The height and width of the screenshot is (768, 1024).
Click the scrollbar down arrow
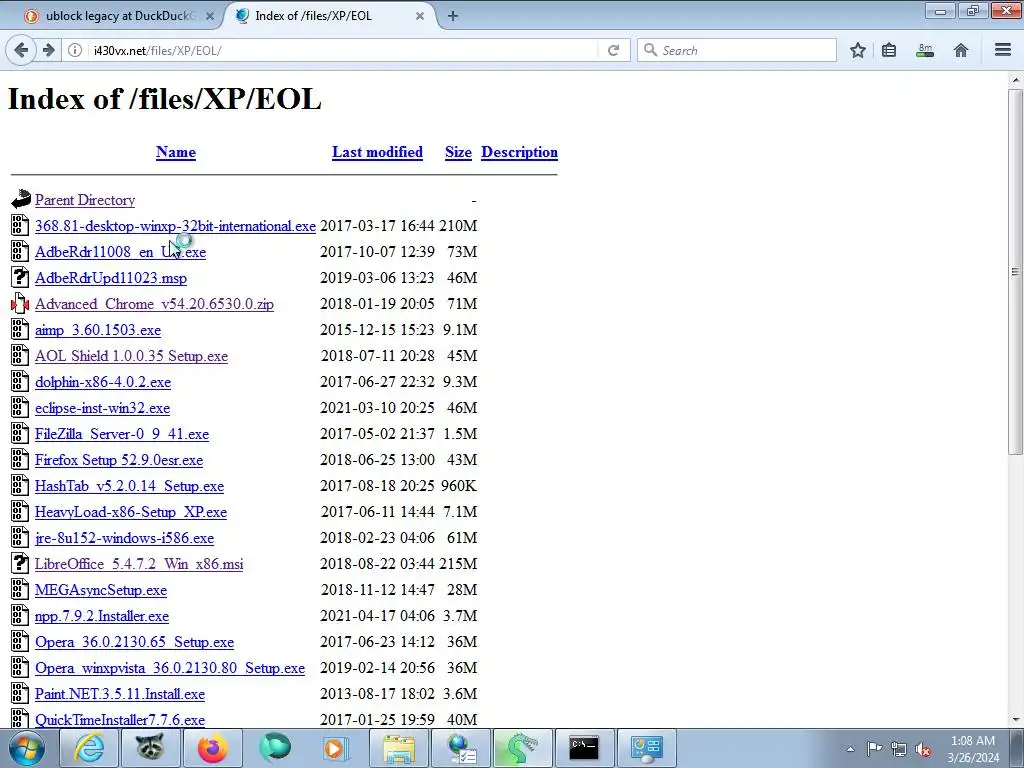(1016, 720)
